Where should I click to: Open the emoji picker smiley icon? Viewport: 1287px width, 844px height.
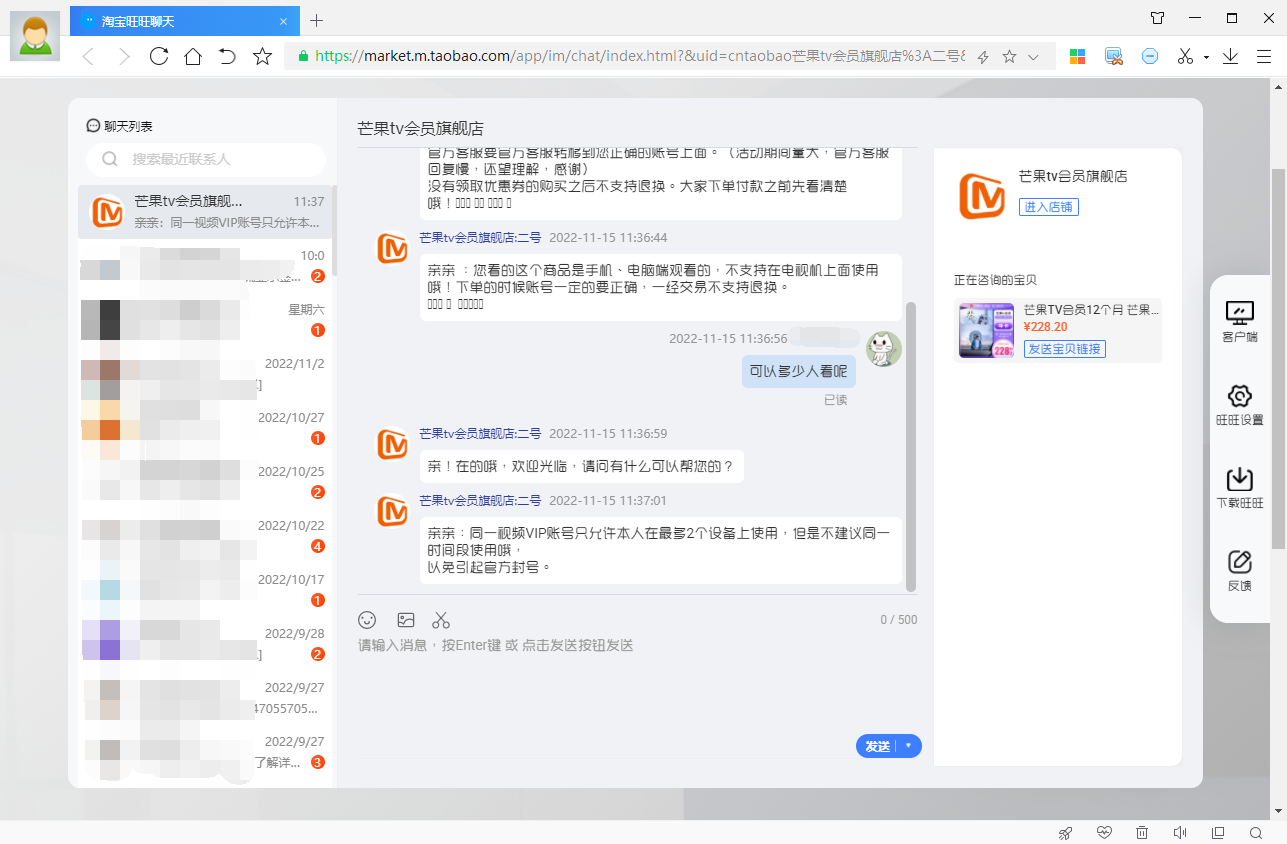click(x=368, y=620)
